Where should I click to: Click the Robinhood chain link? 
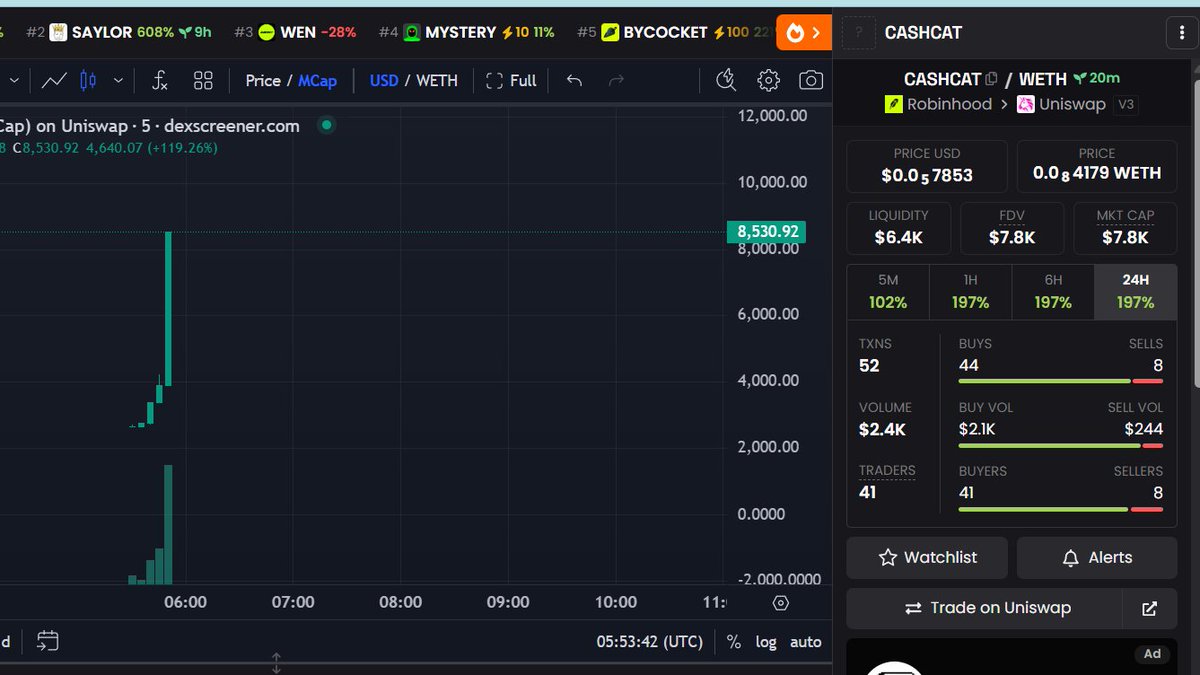pos(939,104)
